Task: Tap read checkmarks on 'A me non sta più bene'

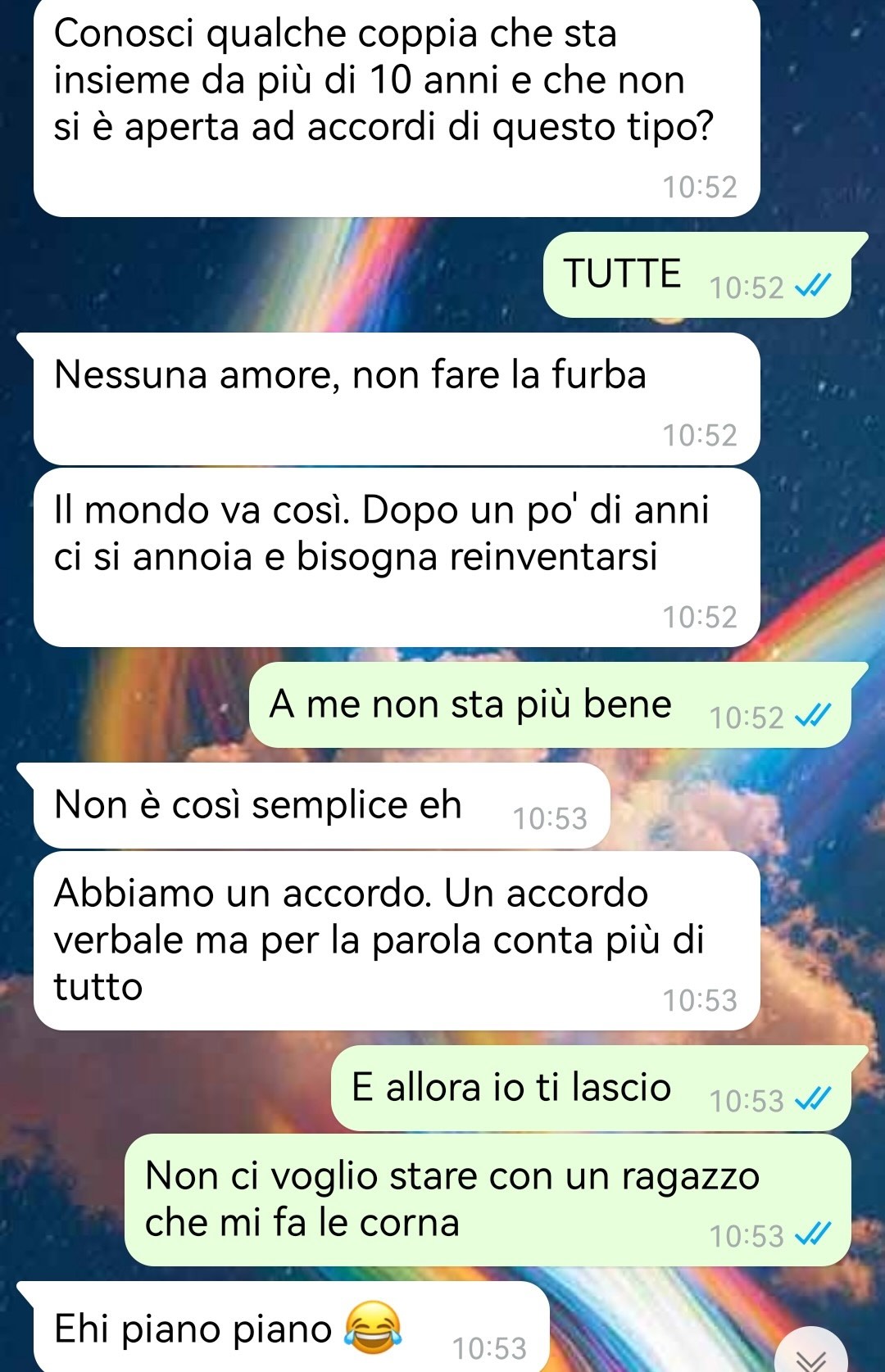Action: (813, 715)
